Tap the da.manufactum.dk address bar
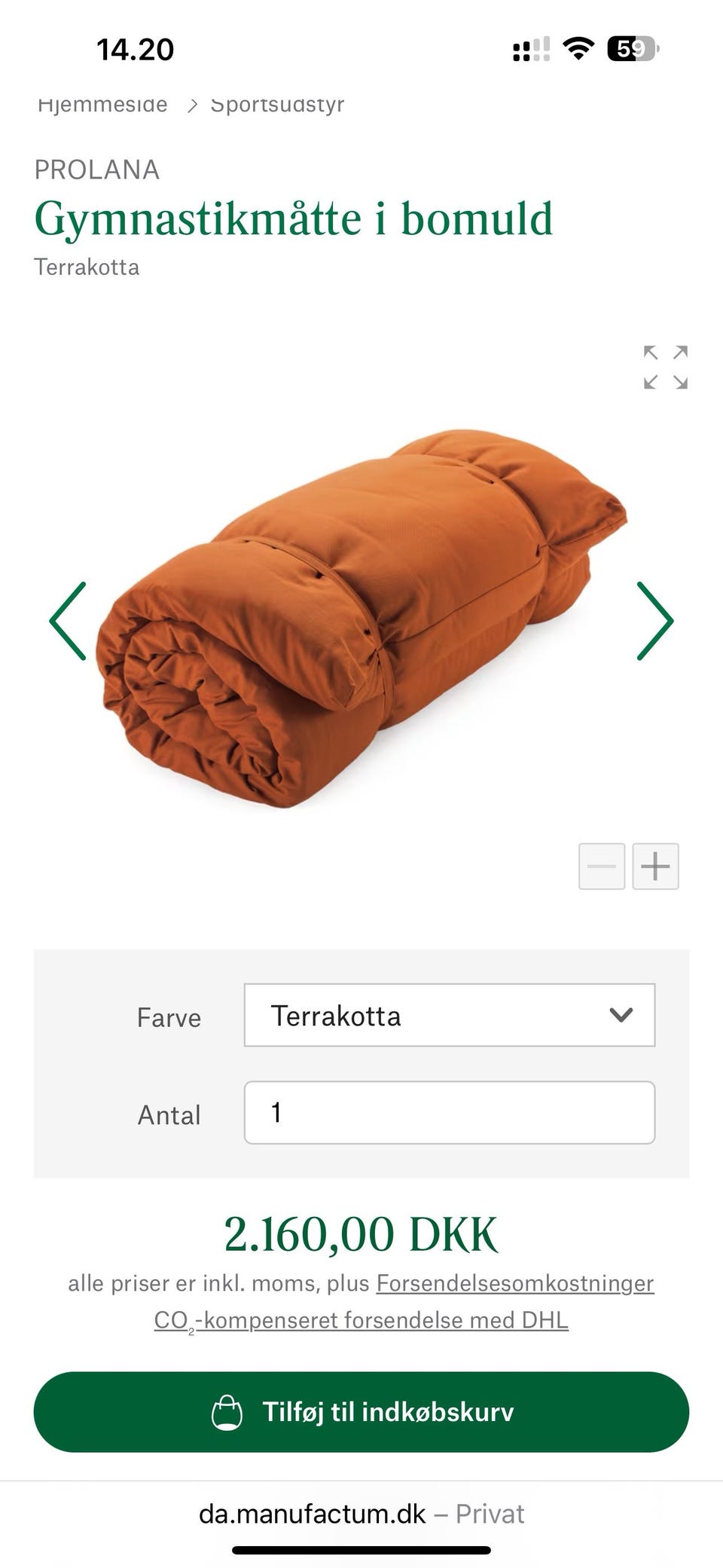The height and width of the screenshot is (1568, 723). click(361, 1514)
